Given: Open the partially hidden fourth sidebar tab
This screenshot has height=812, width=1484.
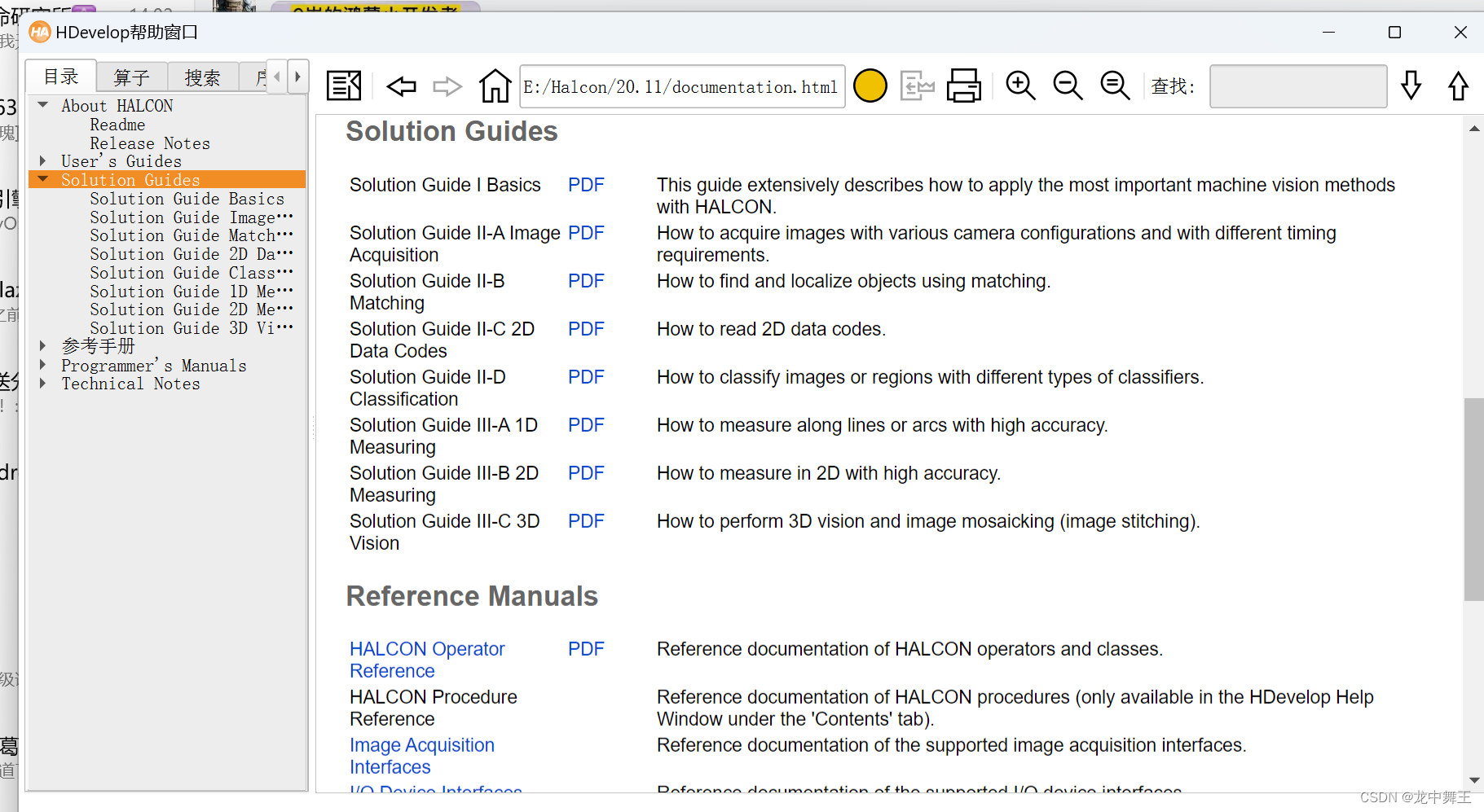Looking at the screenshot, I should point(253,77).
